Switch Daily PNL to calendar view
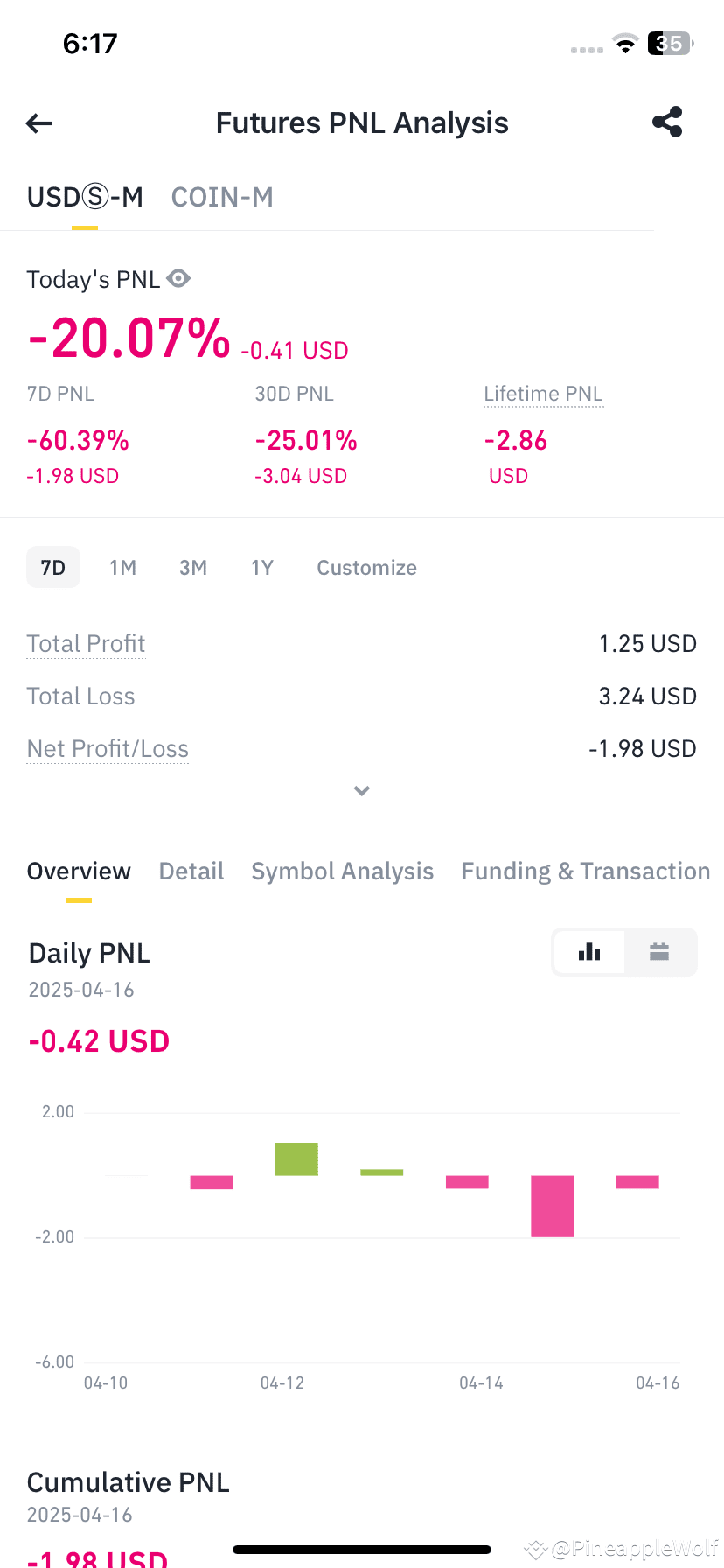The width and height of the screenshot is (724, 1568). [659, 952]
